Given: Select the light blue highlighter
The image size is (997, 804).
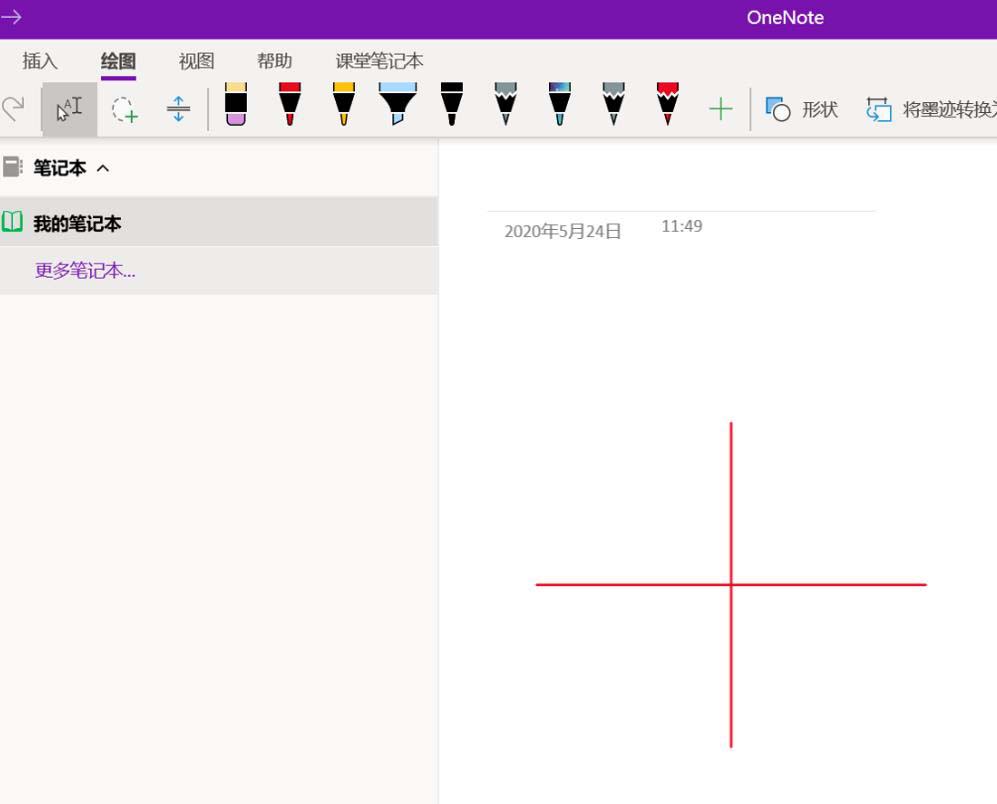Looking at the screenshot, I should 397,105.
